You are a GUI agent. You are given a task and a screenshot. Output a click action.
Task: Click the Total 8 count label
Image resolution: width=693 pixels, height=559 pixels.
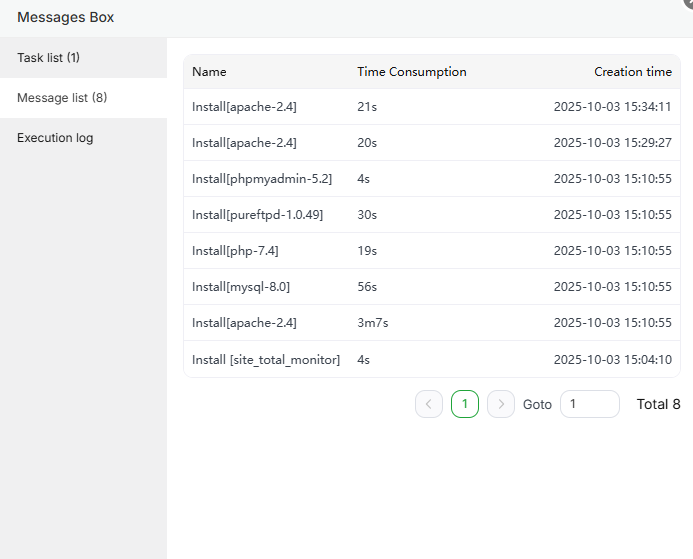(x=658, y=404)
